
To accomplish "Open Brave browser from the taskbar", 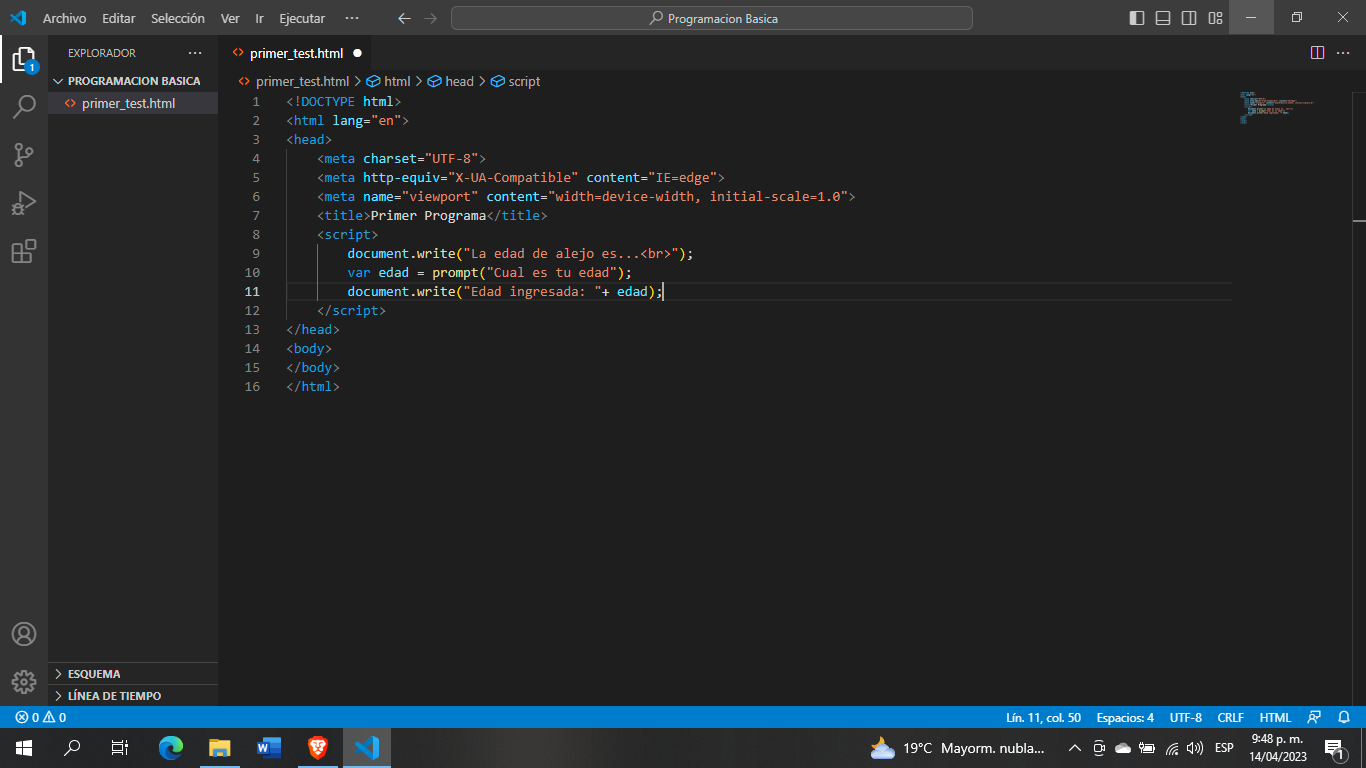I will (318, 748).
